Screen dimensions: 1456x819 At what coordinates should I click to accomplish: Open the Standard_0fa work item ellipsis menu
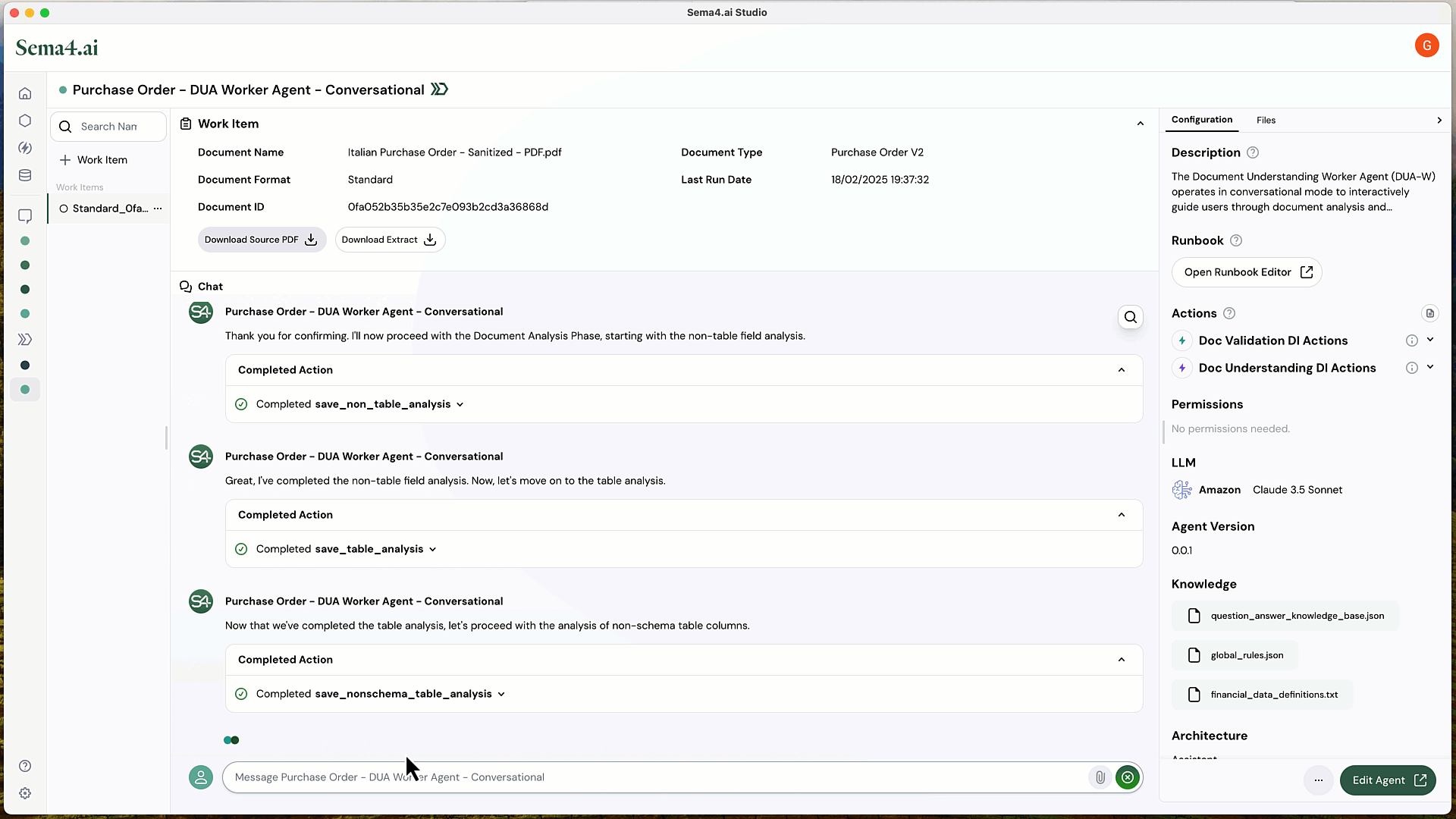click(158, 209)
